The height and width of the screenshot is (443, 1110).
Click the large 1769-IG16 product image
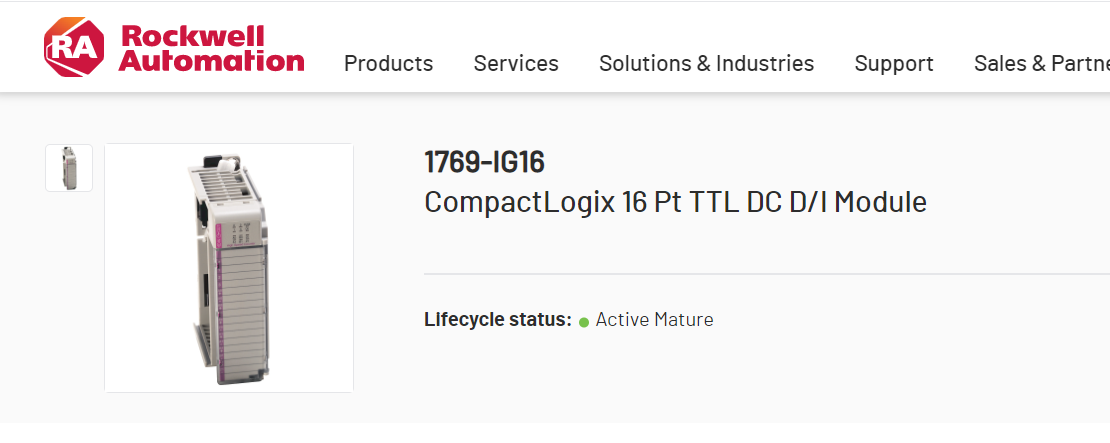pos(229,268)
